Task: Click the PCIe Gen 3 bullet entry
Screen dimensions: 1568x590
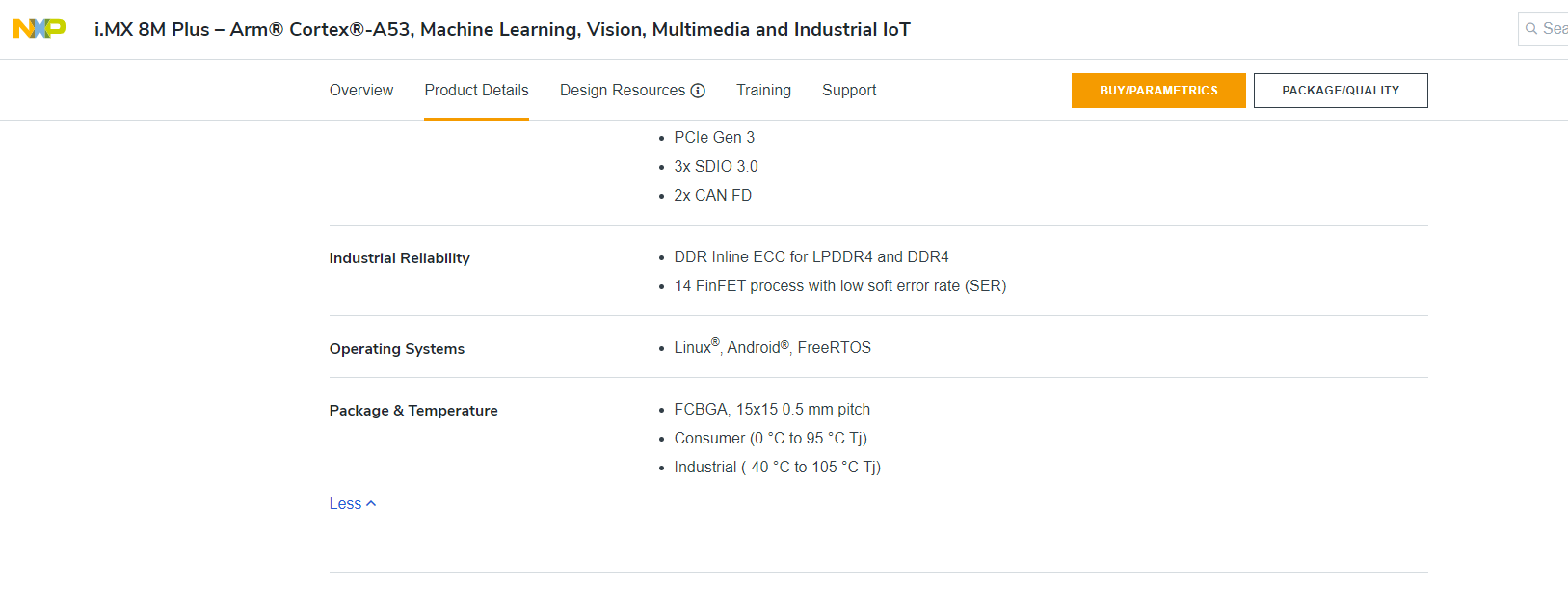Action: pos(714,137)
